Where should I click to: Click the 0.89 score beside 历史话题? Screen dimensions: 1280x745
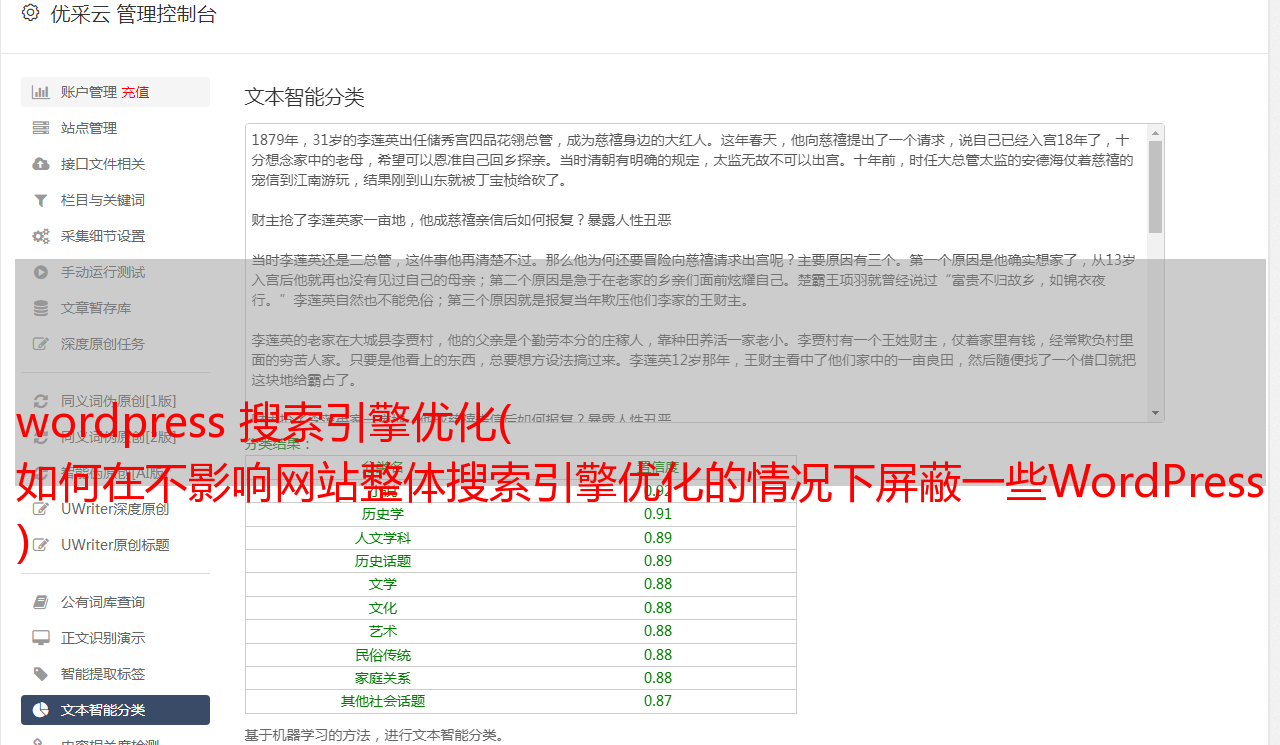658,561
